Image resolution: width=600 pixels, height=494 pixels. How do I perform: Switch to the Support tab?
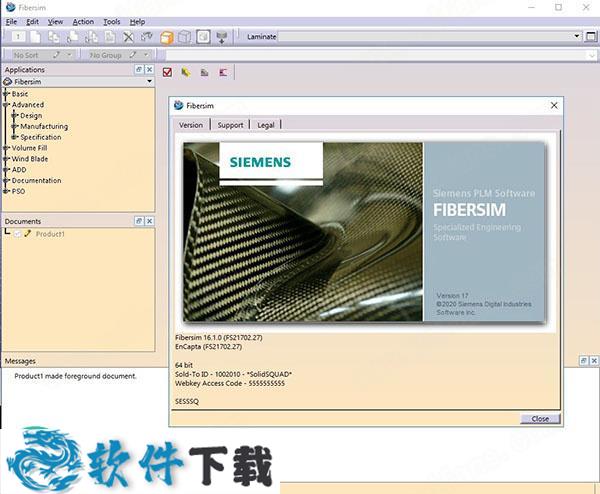[230, 125]
